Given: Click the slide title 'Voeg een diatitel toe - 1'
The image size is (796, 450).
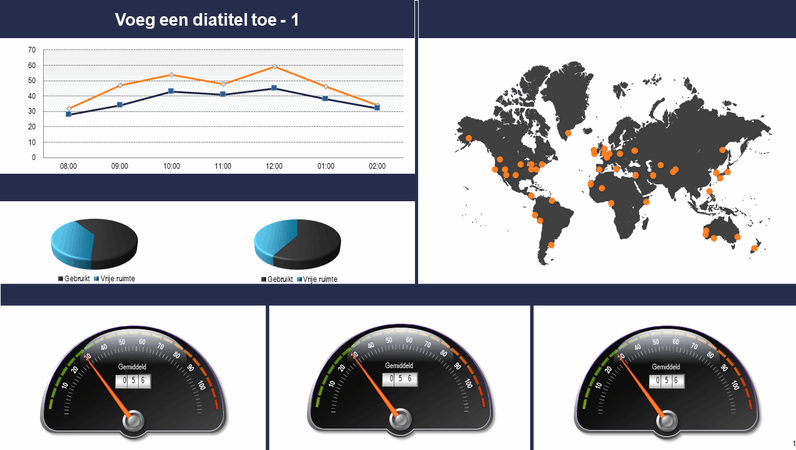Looking at the screenshot, I should pyautogui.click(x=207, y=19).
